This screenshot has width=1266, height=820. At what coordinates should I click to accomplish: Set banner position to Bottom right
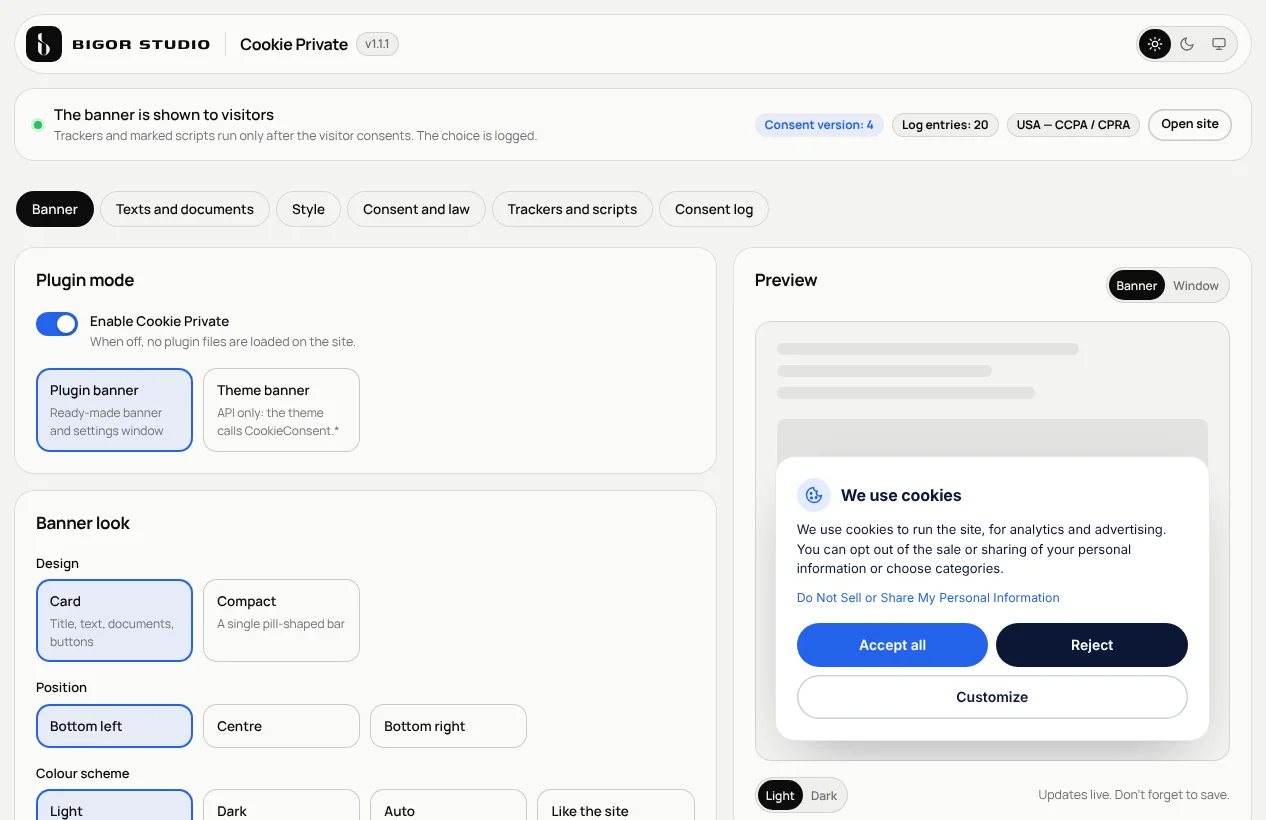(448, 726)
